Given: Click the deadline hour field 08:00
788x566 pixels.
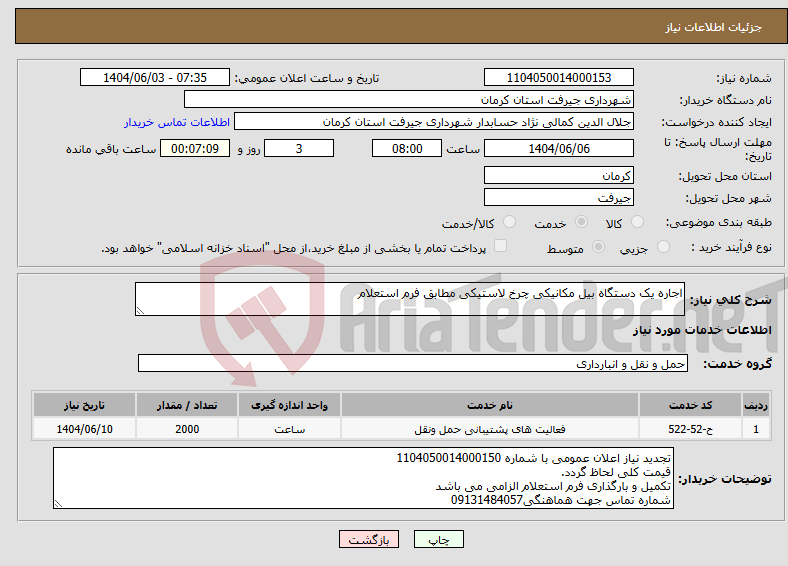Looking at the screenshot, I should coord(407,148).
